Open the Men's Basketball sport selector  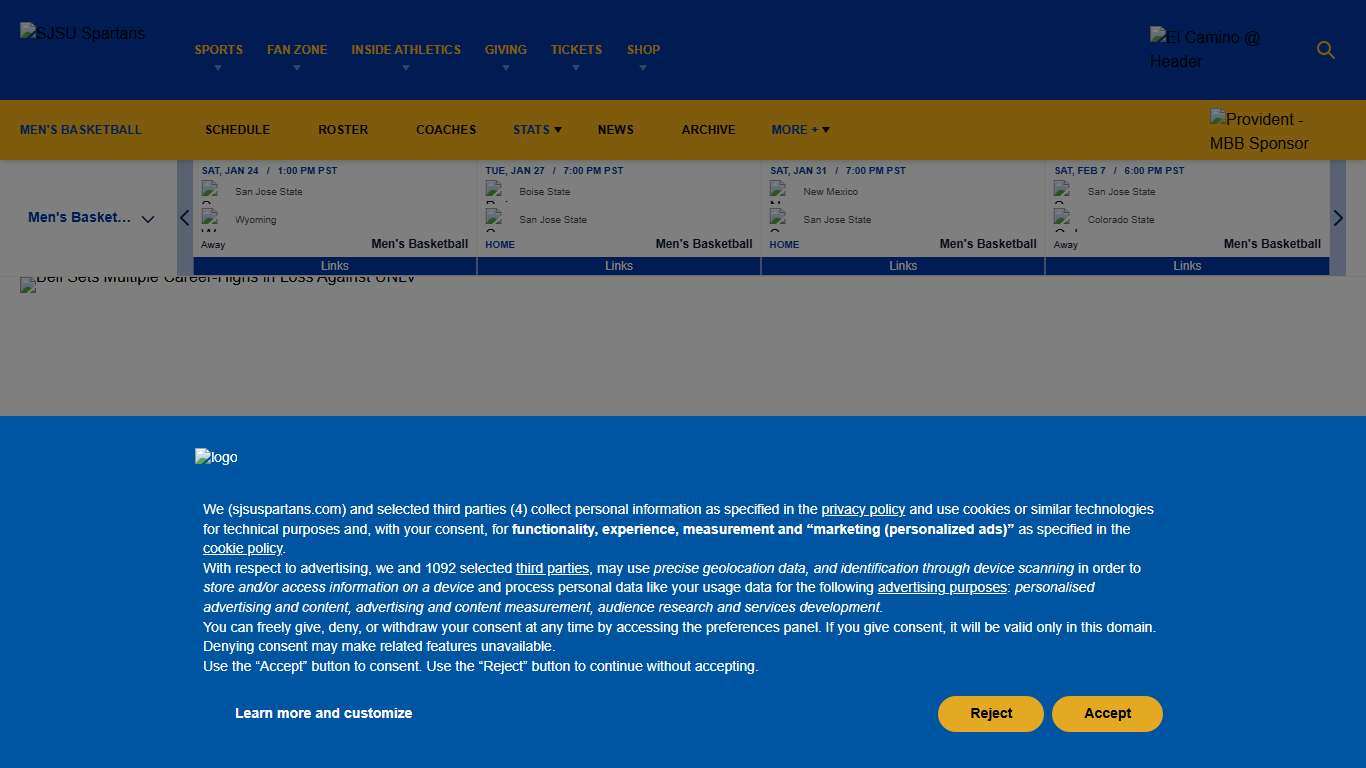(x=90, y=218)
